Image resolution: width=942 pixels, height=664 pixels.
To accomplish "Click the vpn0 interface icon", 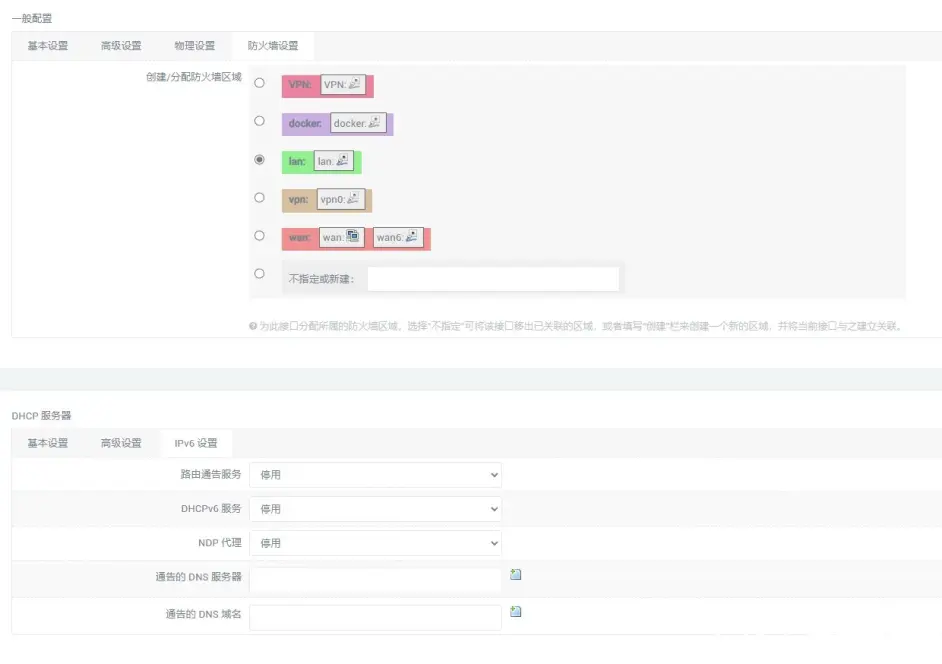I will (353, 198).
